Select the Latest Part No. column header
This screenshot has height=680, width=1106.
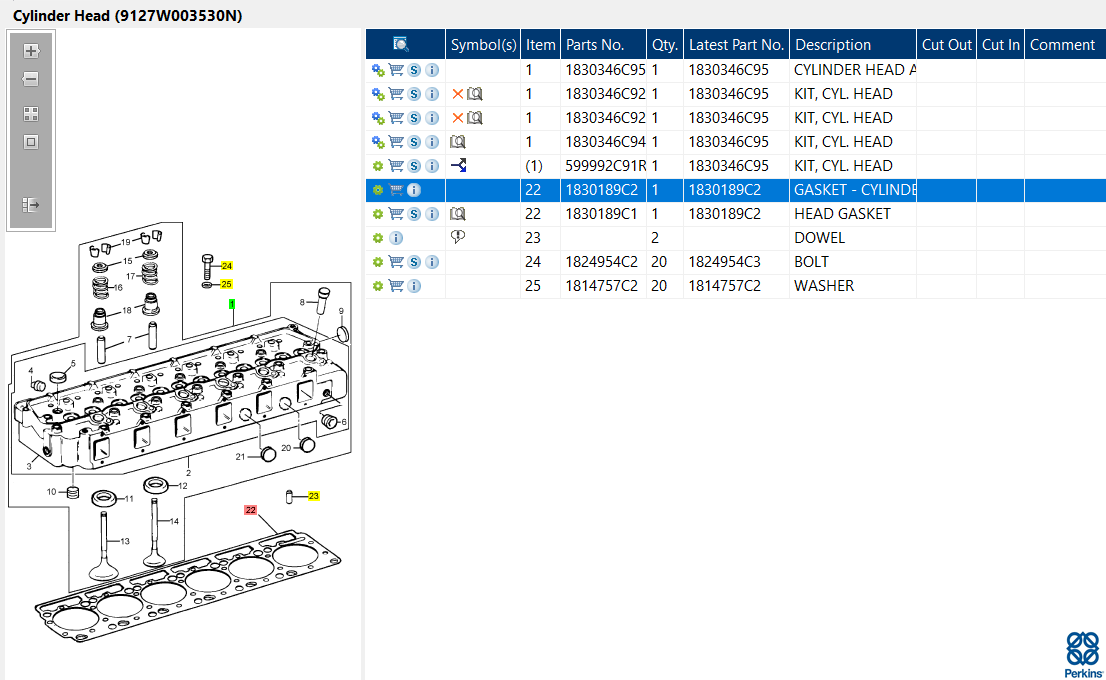coord(736,44)
